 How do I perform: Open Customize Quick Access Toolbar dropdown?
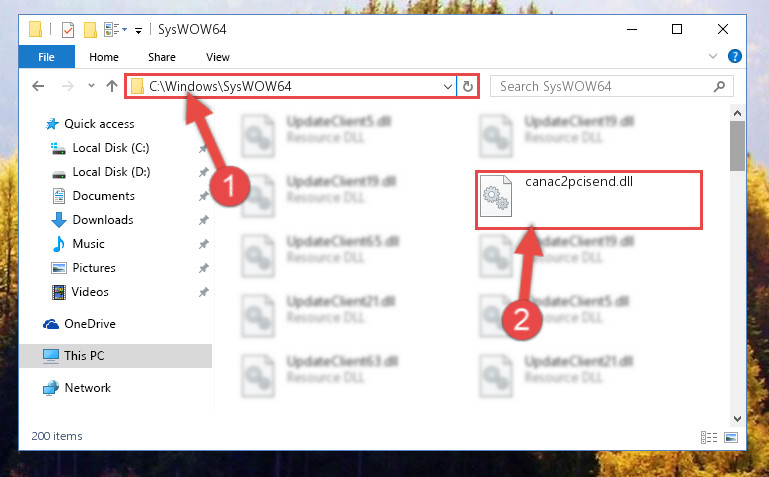(139, 31)
